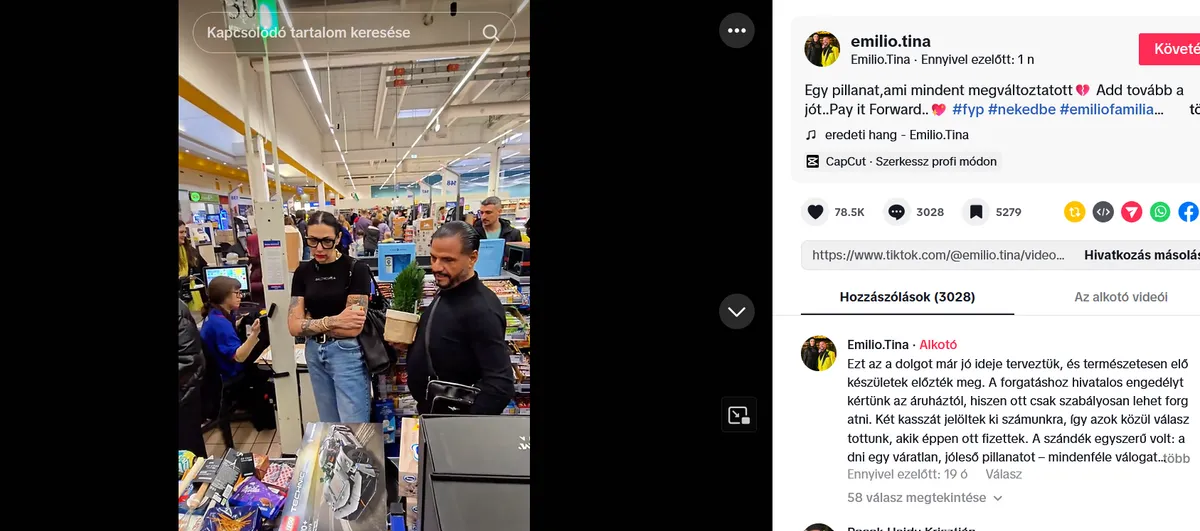Image resolution: width=1200 pixels, height=531 pixels.
Task: Open comments via the speech bubble icon
Action: point(897,212)
